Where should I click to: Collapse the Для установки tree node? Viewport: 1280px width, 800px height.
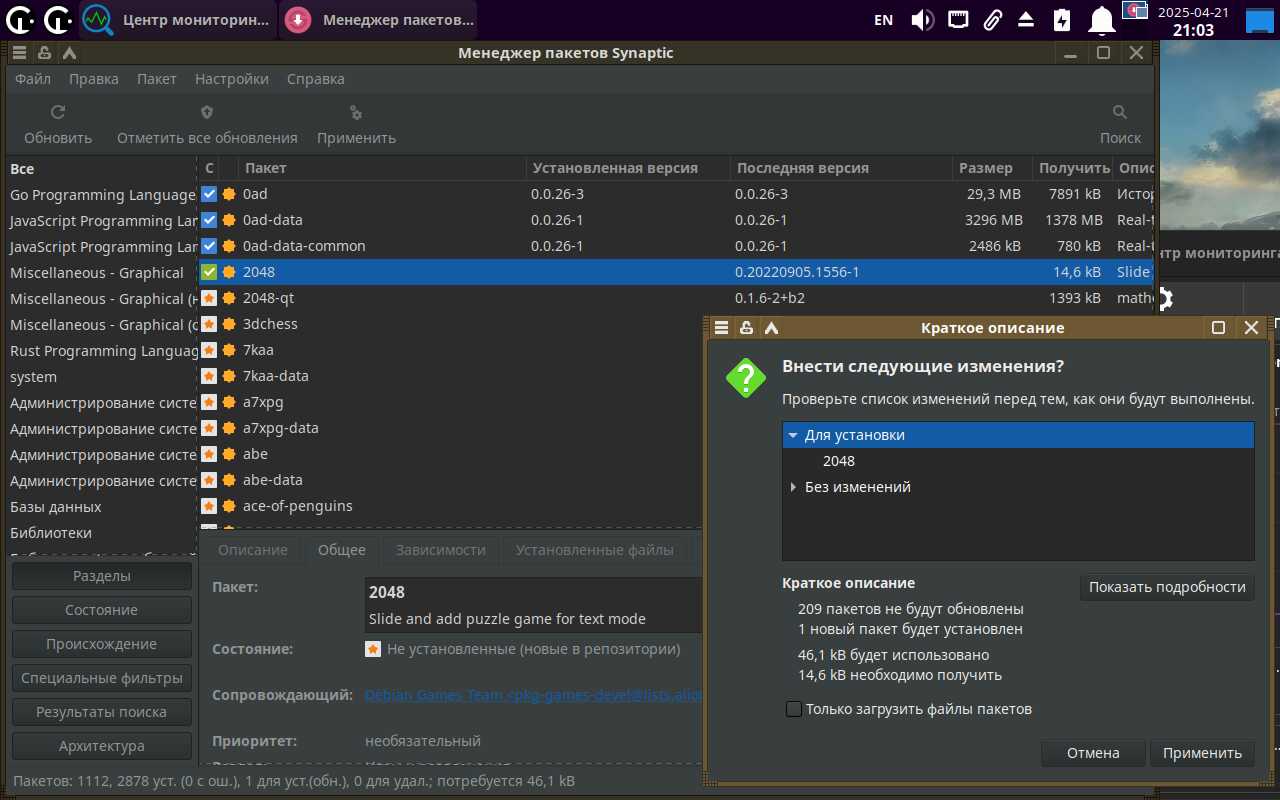(x=793, y=435)
